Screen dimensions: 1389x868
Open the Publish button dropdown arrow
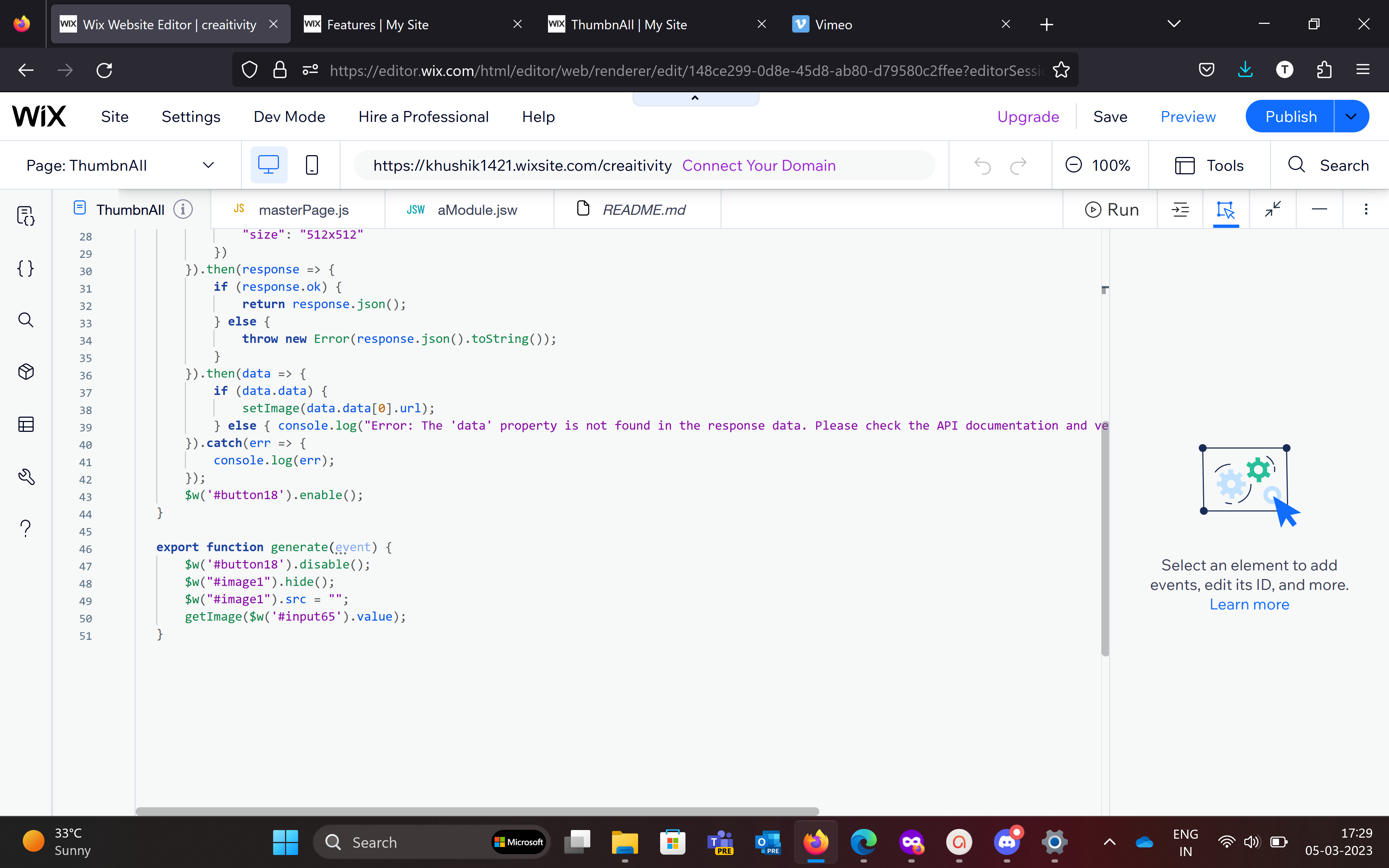click(1351, 116)
